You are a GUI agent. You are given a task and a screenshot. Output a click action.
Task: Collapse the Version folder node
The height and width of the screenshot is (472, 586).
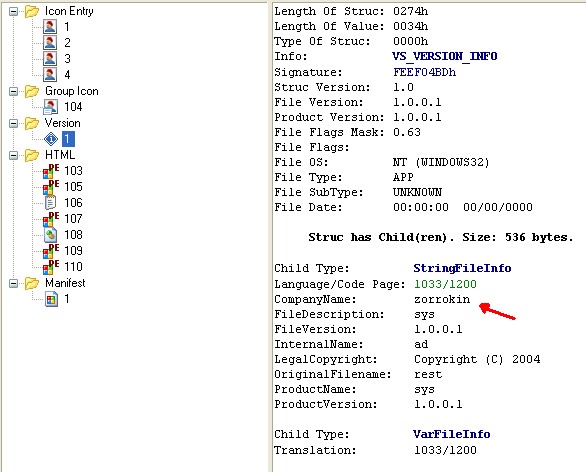(13, 123)
